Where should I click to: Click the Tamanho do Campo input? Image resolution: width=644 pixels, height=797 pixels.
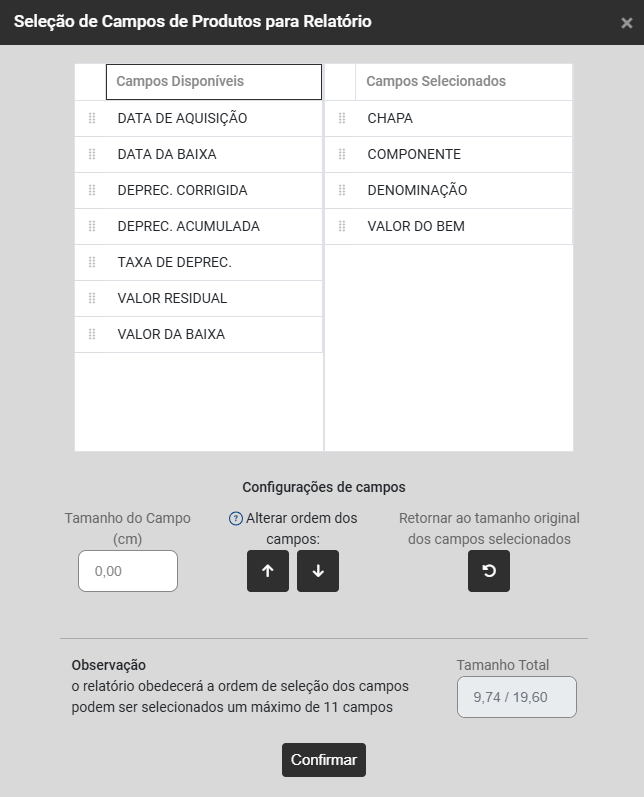coord(128,571)
